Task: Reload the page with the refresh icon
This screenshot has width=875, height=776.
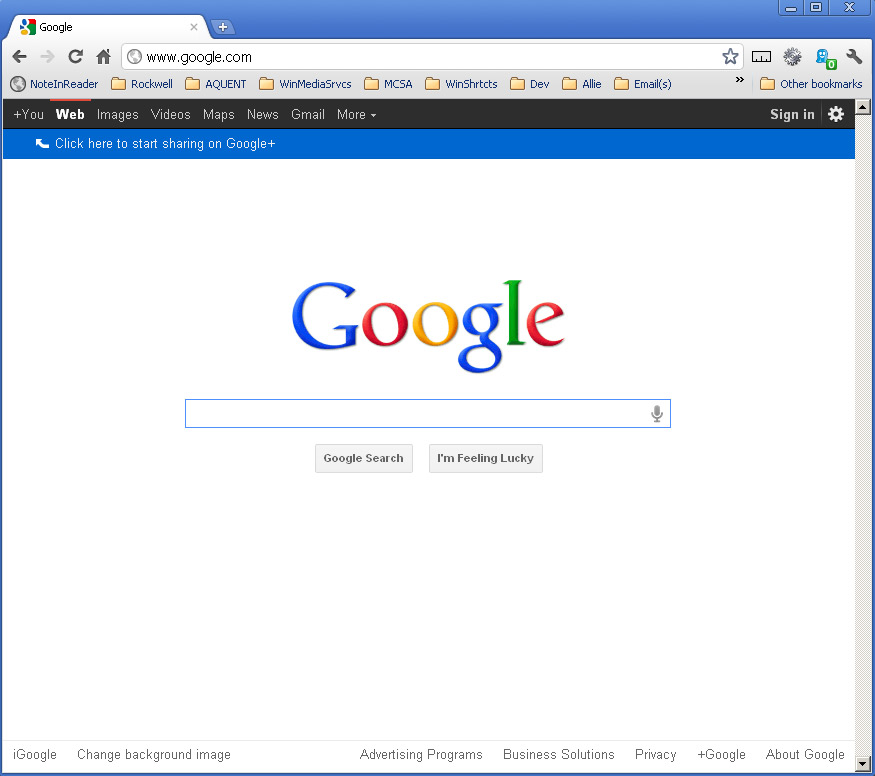Action: pyautogui.click(x=76, y=56)
